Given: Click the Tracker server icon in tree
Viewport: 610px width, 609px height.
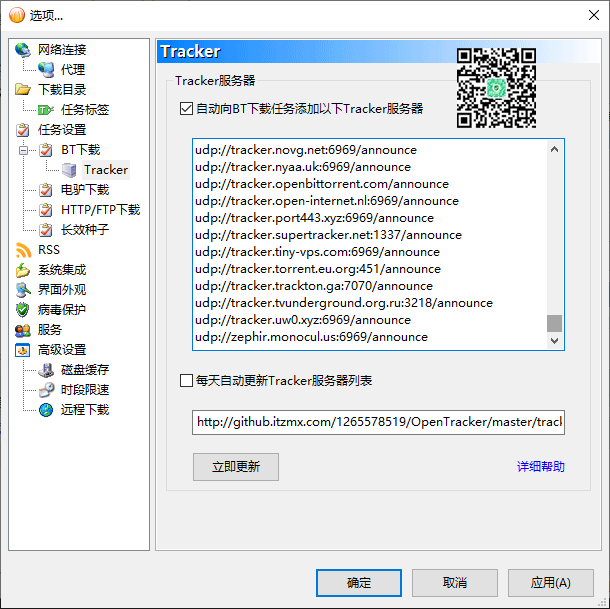Looking at the screenshot, I should (x=69, y=170).
